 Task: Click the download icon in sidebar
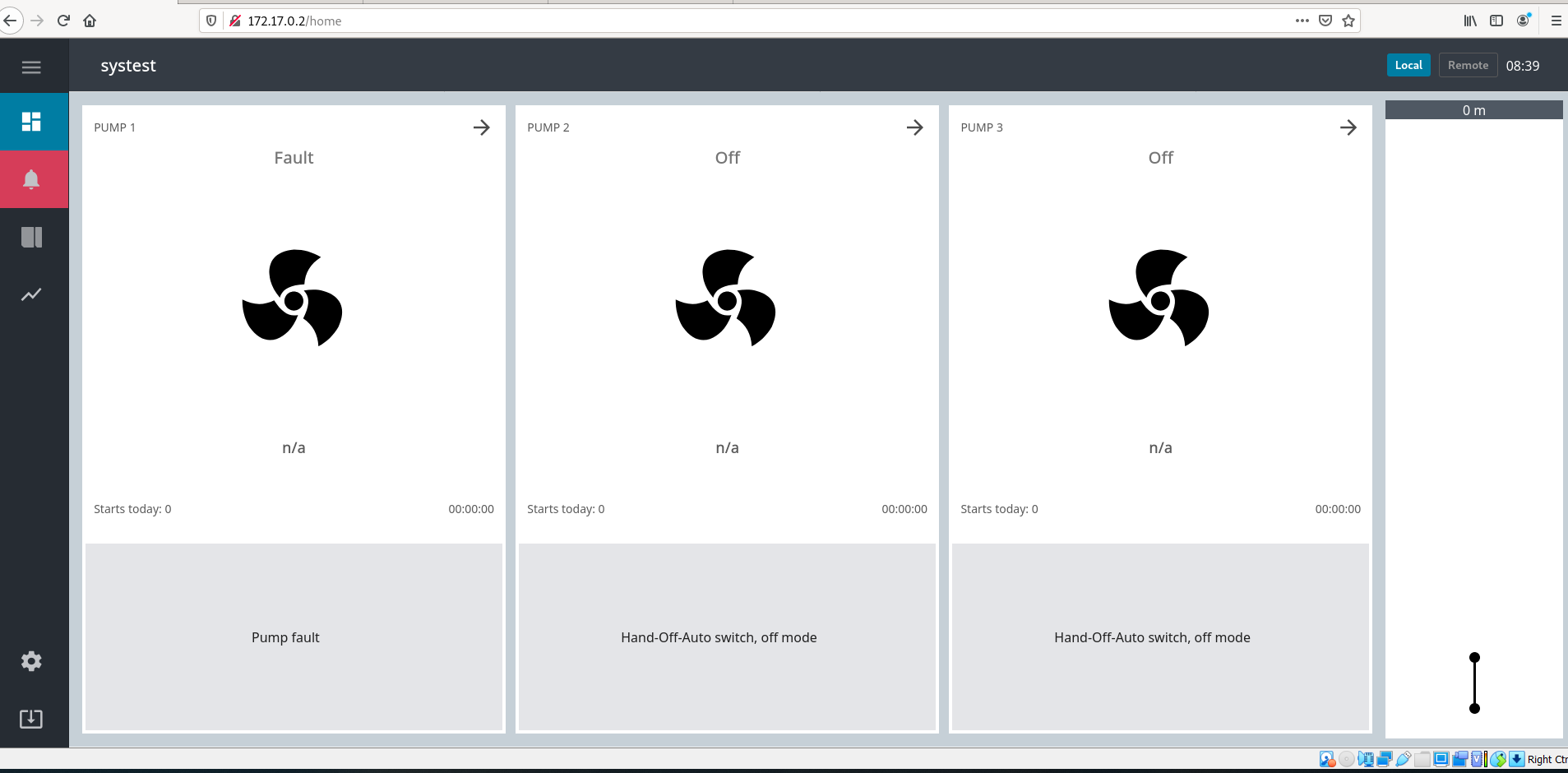31,719
